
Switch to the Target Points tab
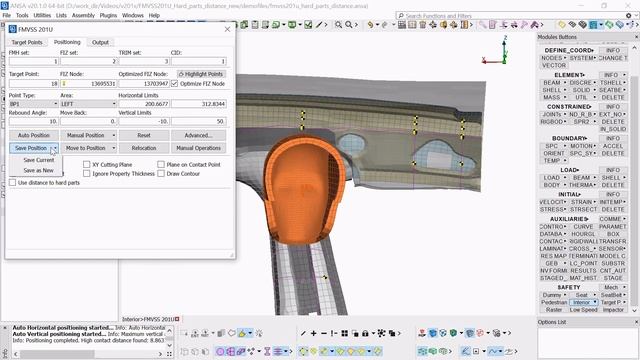(27, 42)
